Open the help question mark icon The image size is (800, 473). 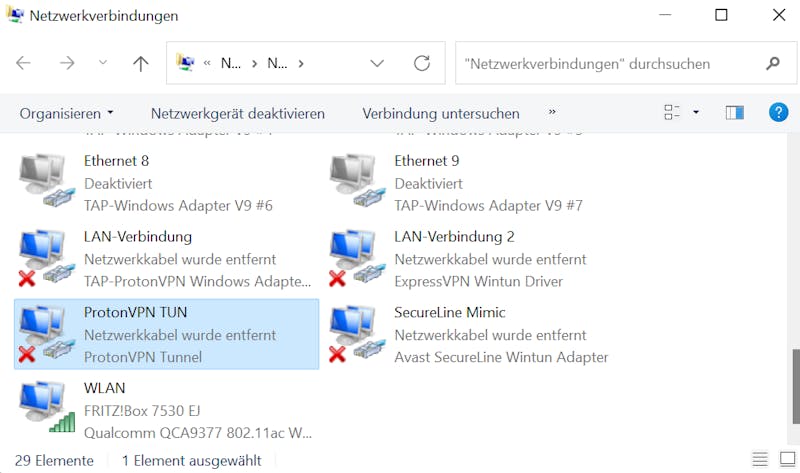(x=779, y=112)
